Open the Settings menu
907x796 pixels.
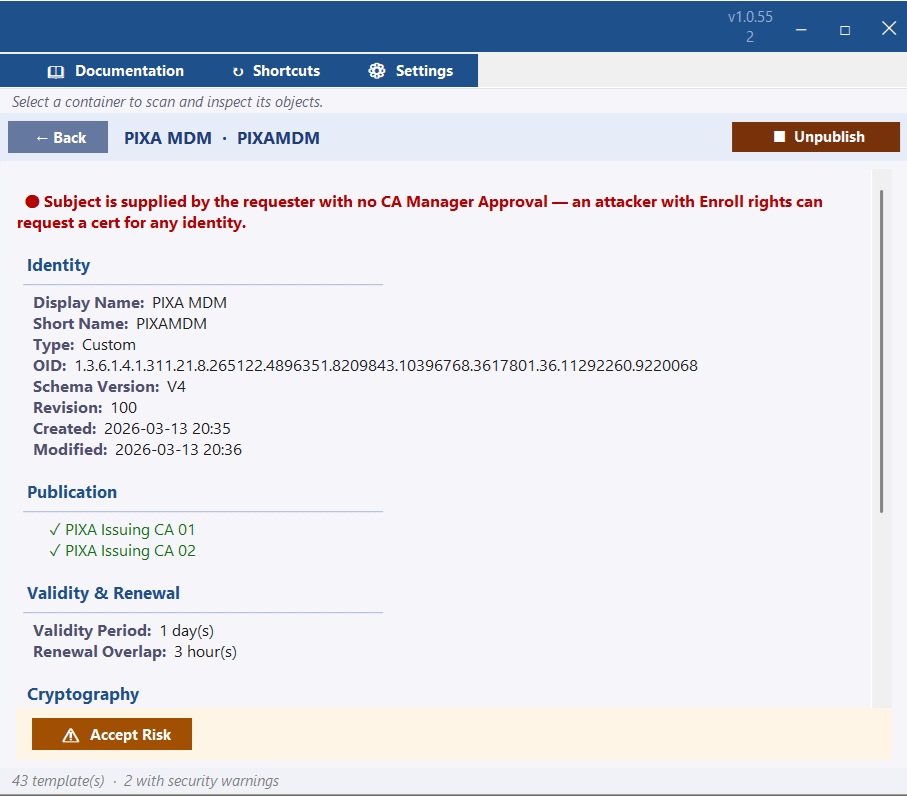[x=411, y=71]
